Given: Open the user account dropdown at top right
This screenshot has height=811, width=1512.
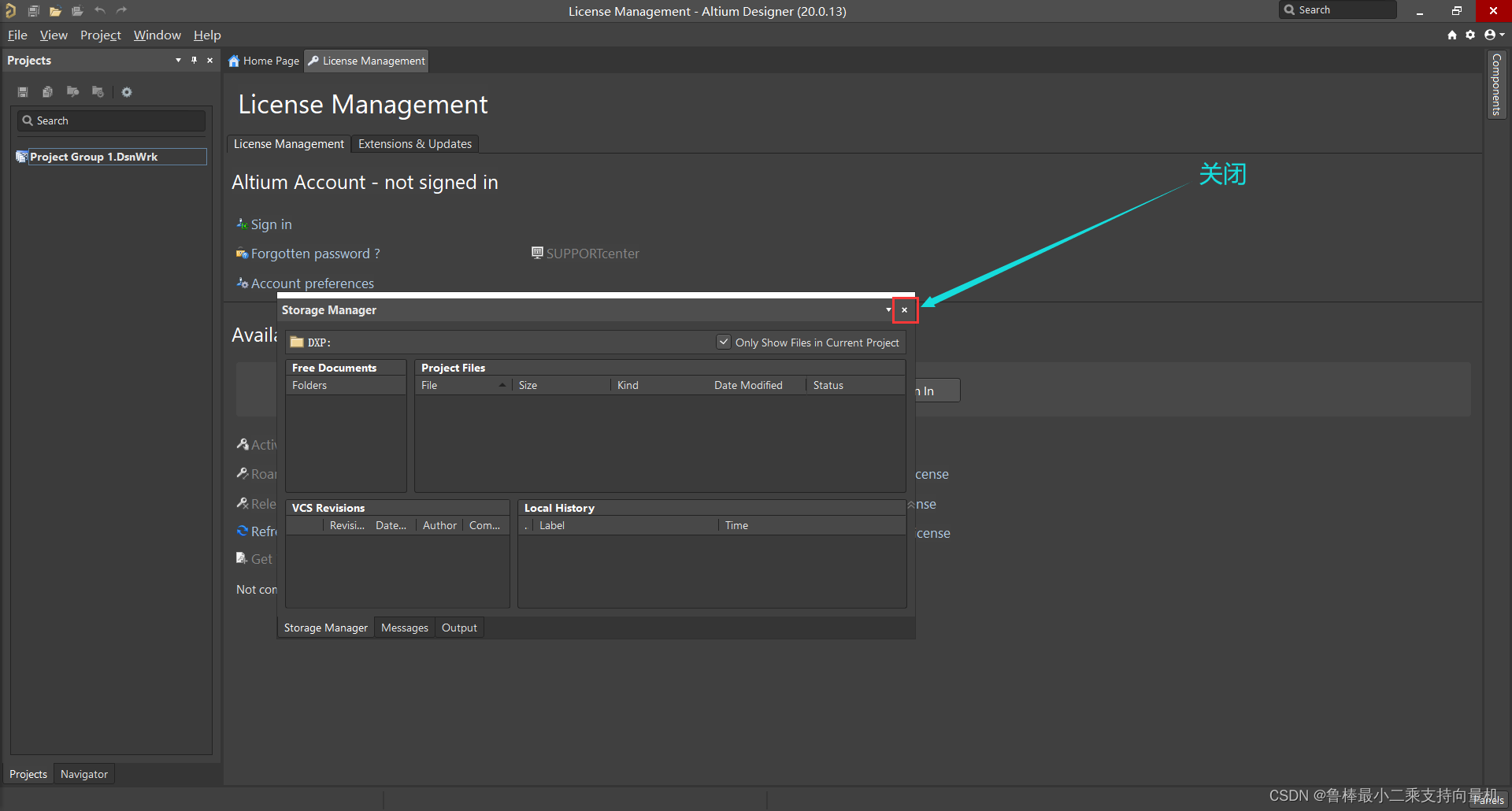Looking at the screenshot, I should tap(1493, 35).
